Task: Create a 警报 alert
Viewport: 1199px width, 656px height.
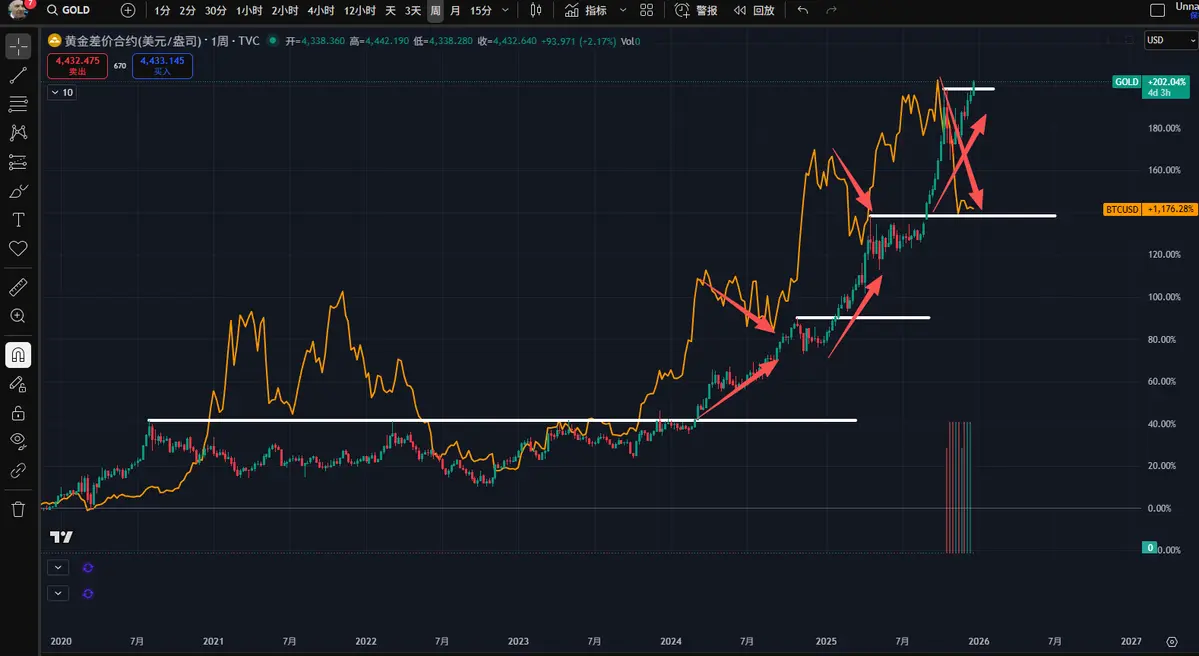Action: 696,10
